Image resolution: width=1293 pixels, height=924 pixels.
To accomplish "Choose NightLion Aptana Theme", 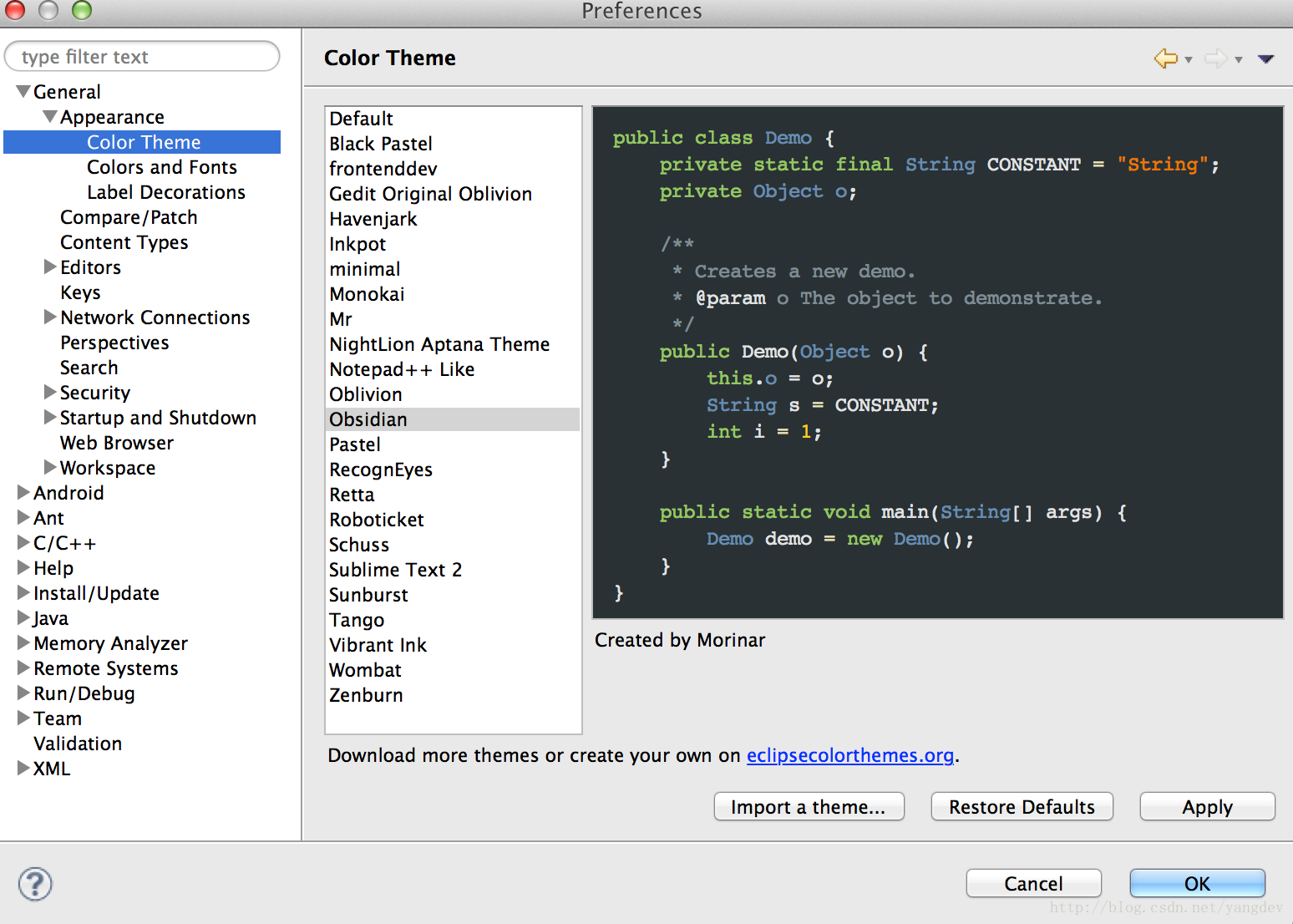I will [453, 344].
